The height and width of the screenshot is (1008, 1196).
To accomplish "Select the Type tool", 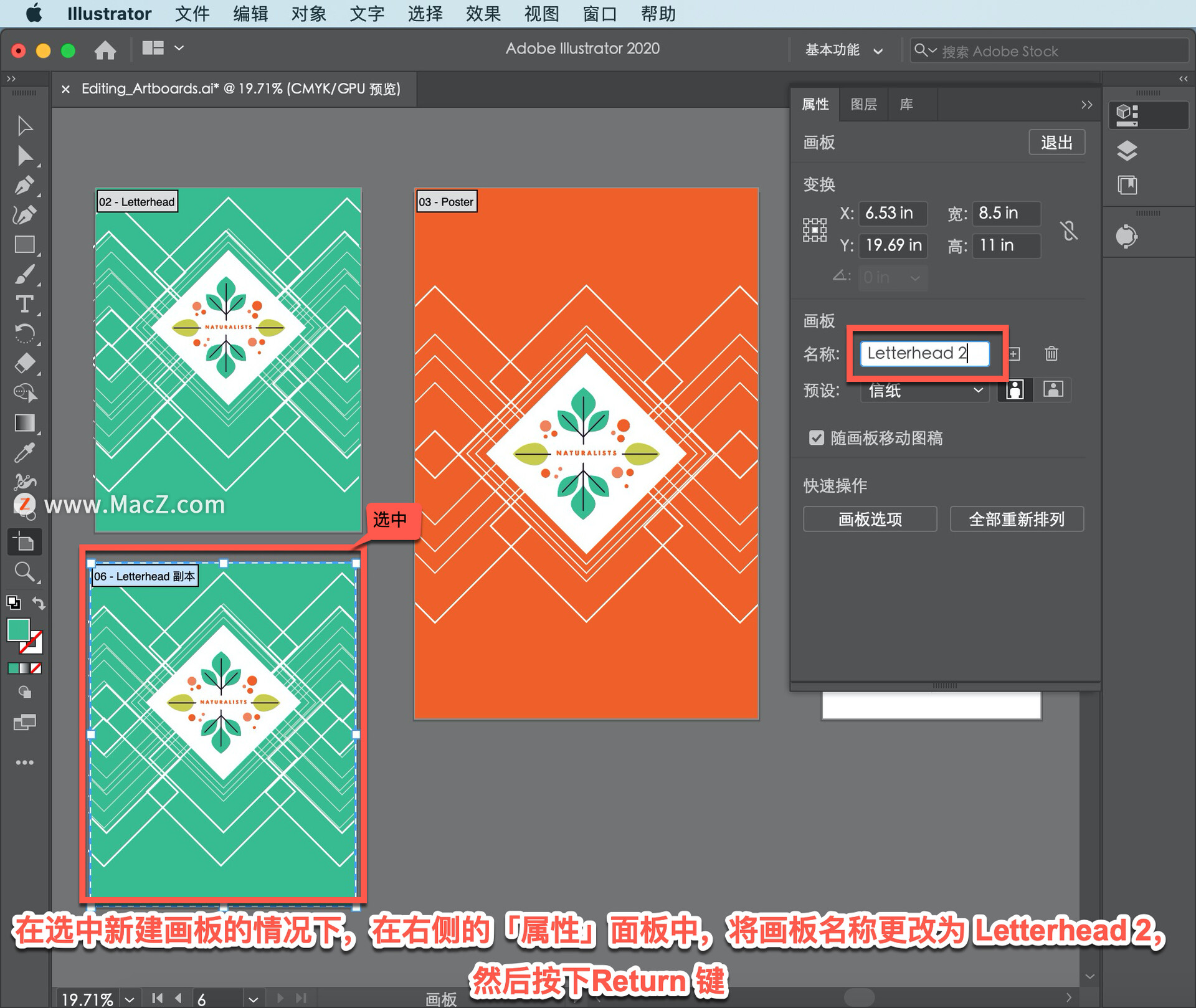I will pos(24,304).
